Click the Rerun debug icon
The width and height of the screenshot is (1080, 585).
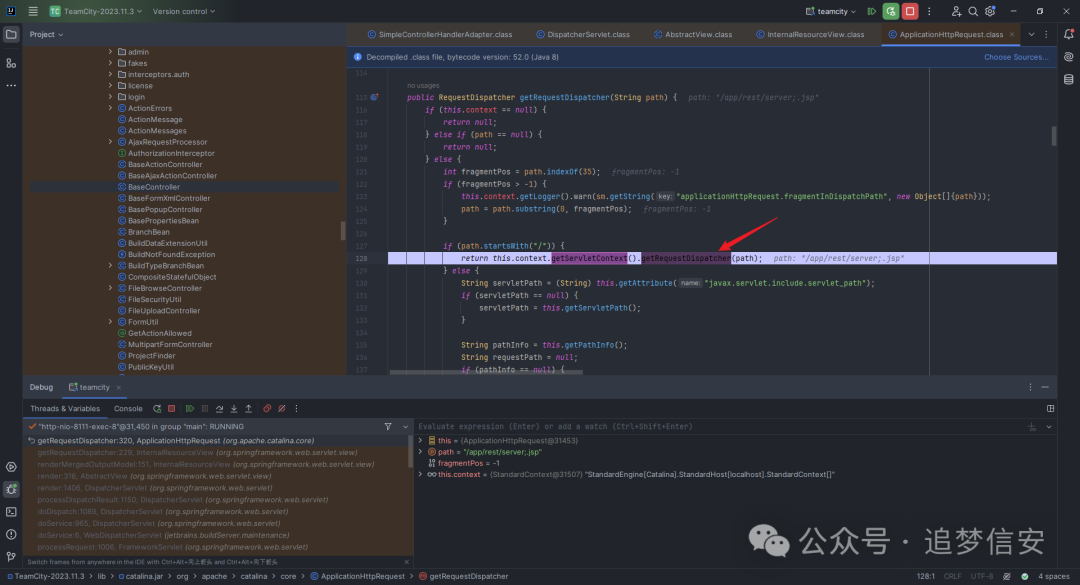click(x=156, y=408)
